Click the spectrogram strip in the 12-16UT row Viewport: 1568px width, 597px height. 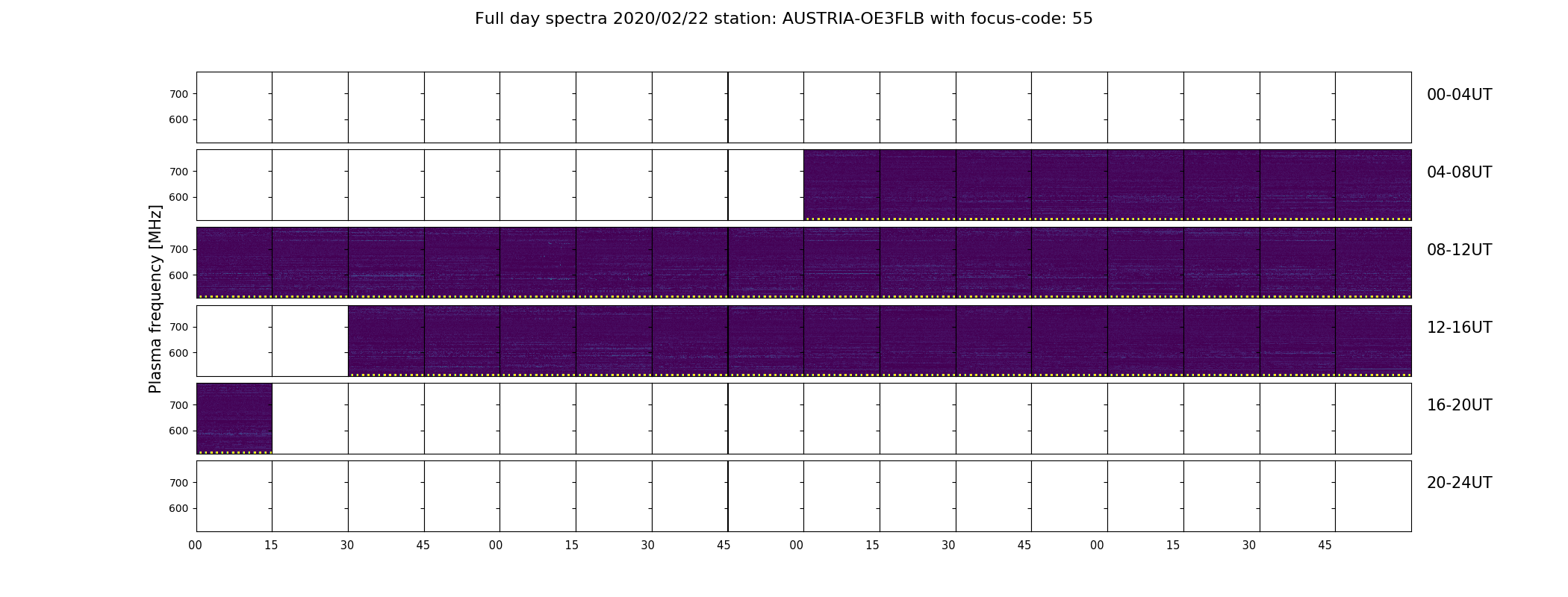click(880, 341)
